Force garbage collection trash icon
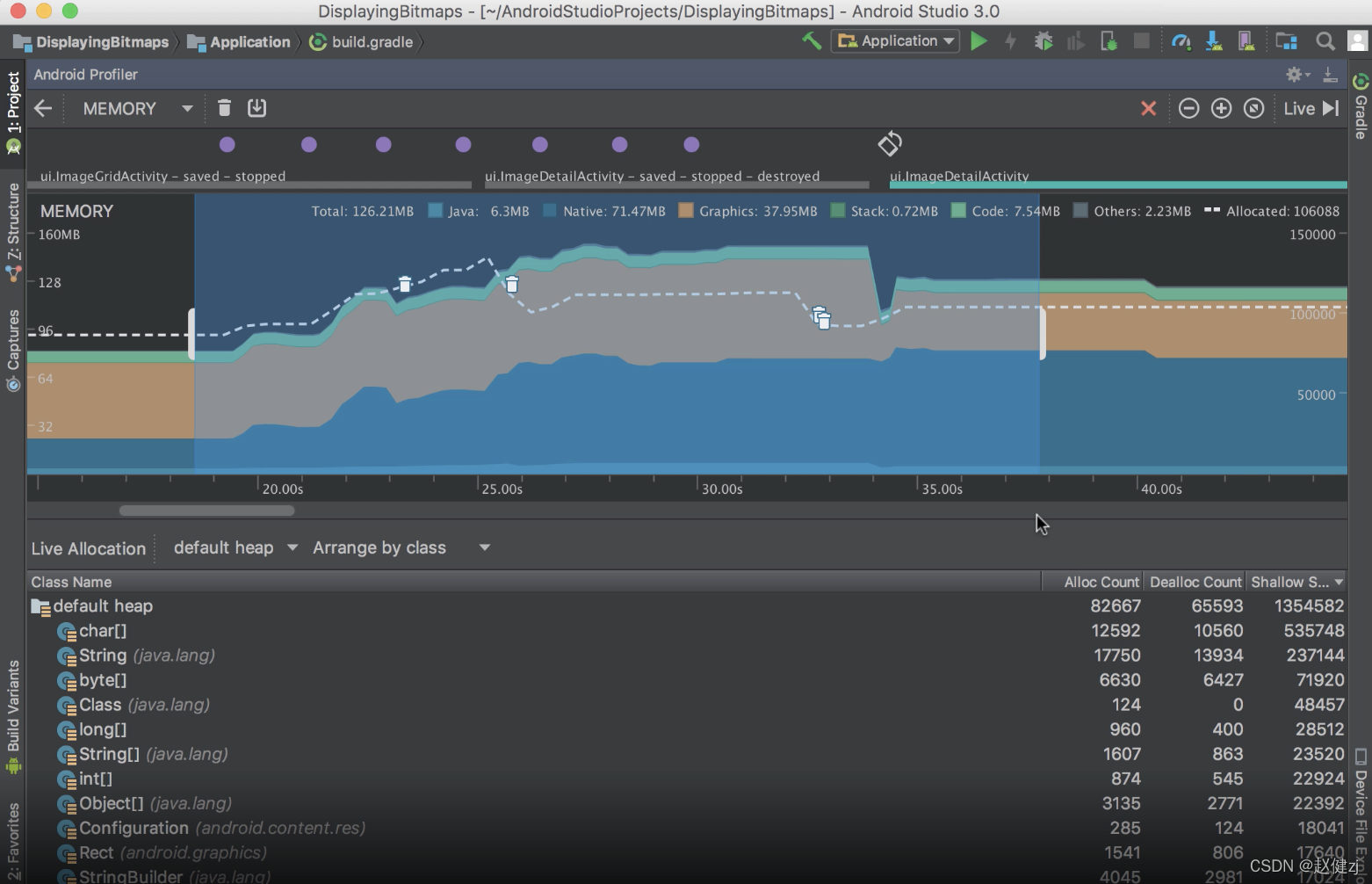The height and width of the screenshot is (884, 1372). click(x=224, y=107)
